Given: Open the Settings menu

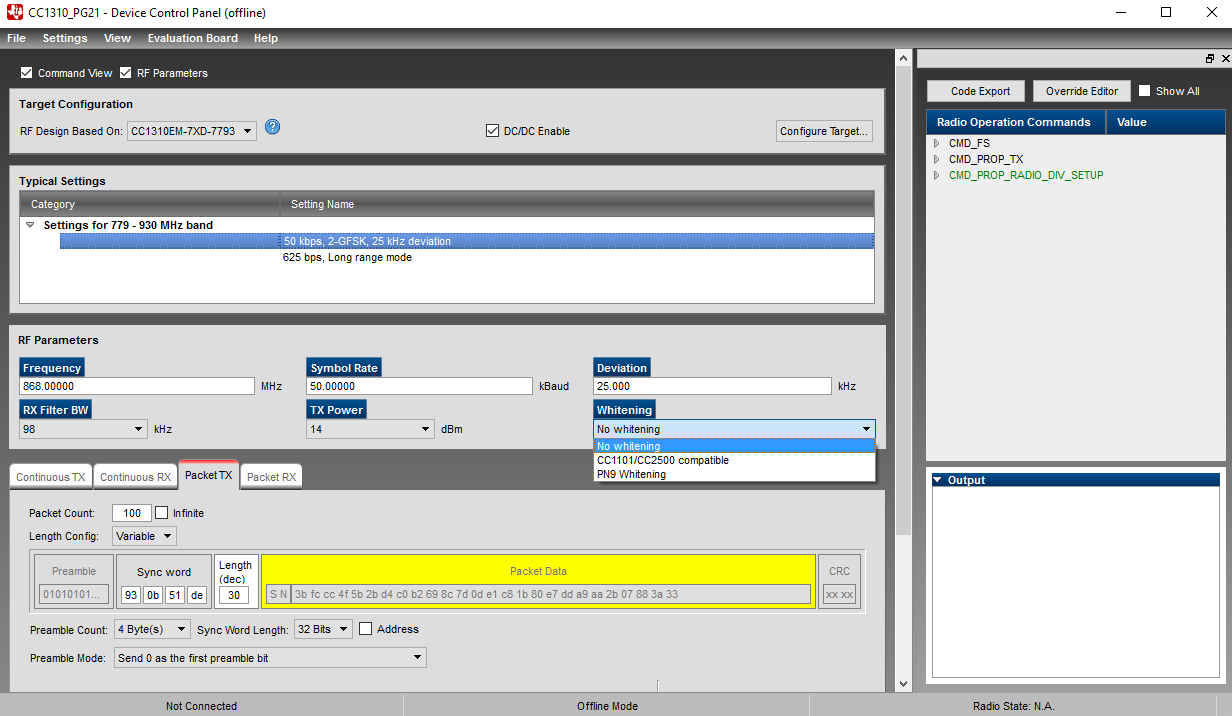Looking at the screenshot, I should pos(65,38).
